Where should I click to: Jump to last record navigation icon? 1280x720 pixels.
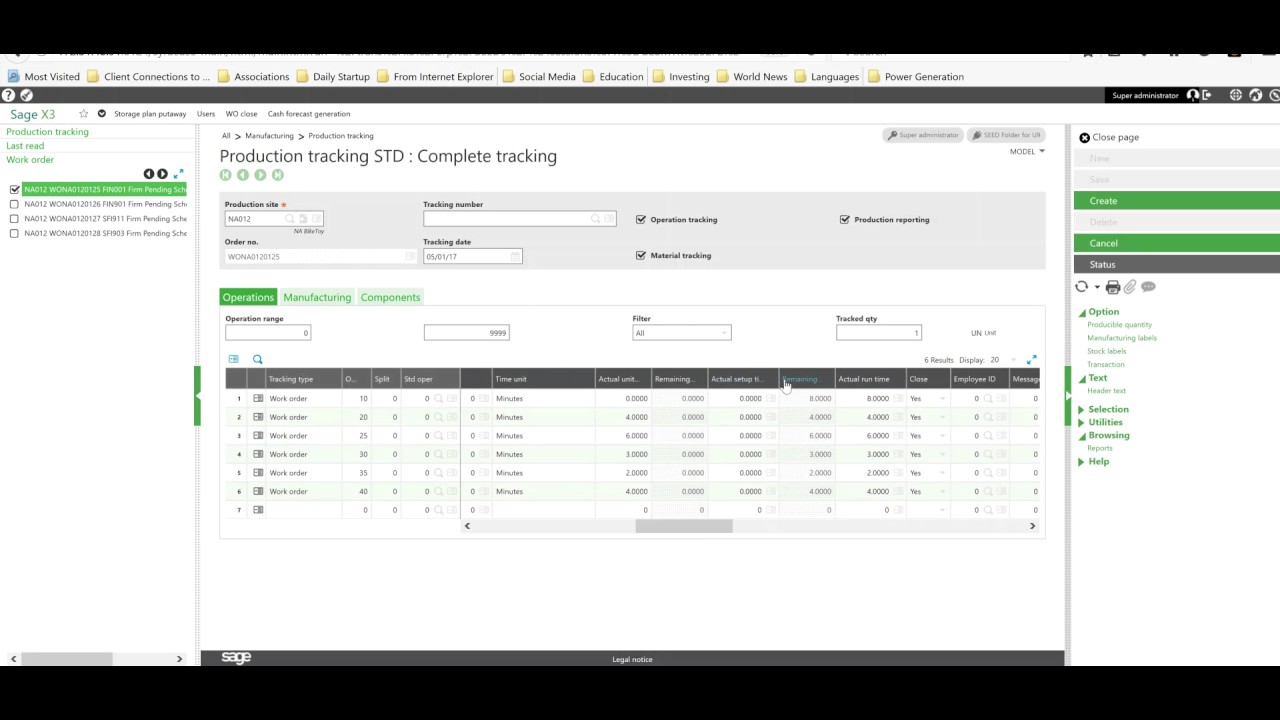pos(277,175)
